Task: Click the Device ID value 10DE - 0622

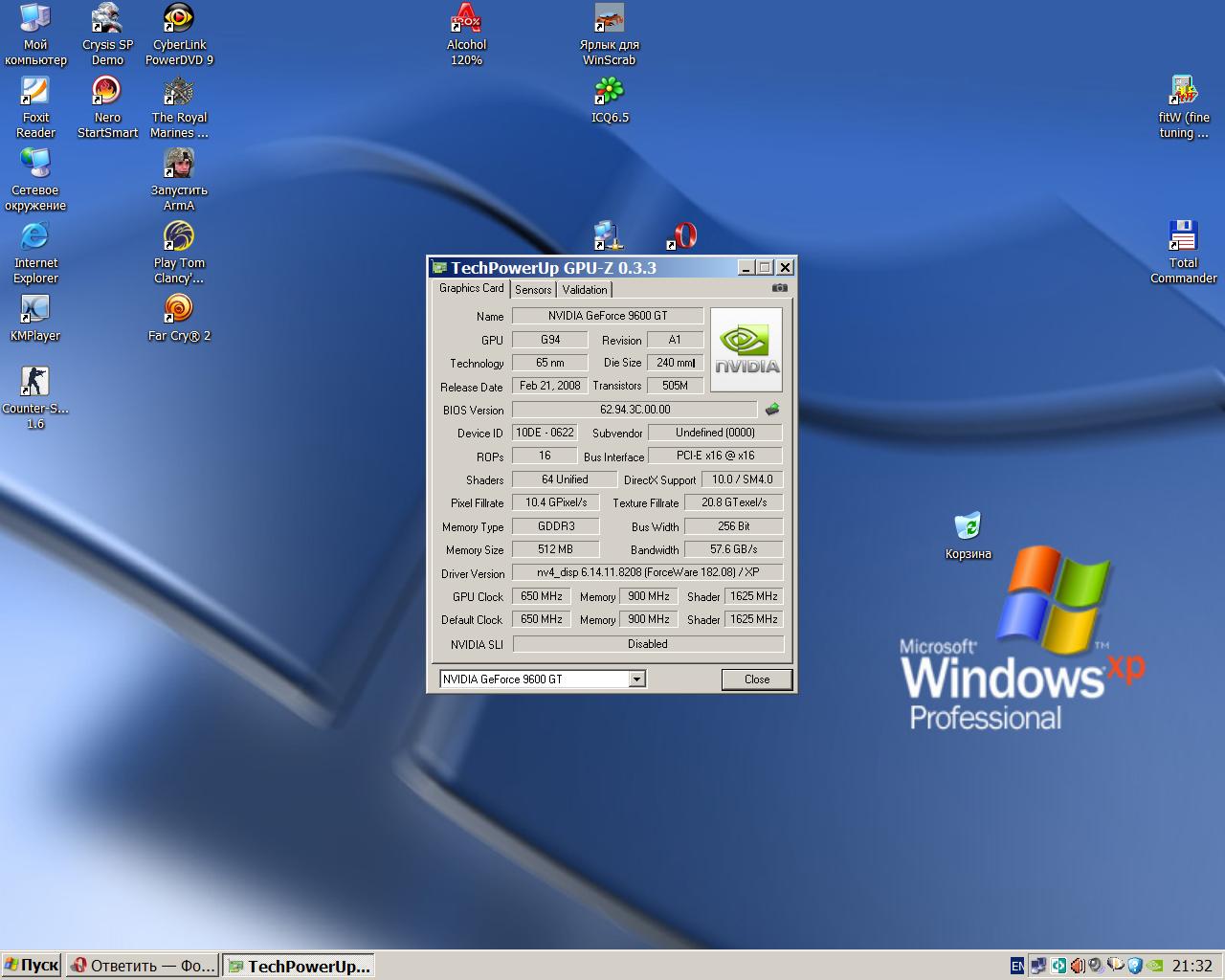Action: point(545,433)
